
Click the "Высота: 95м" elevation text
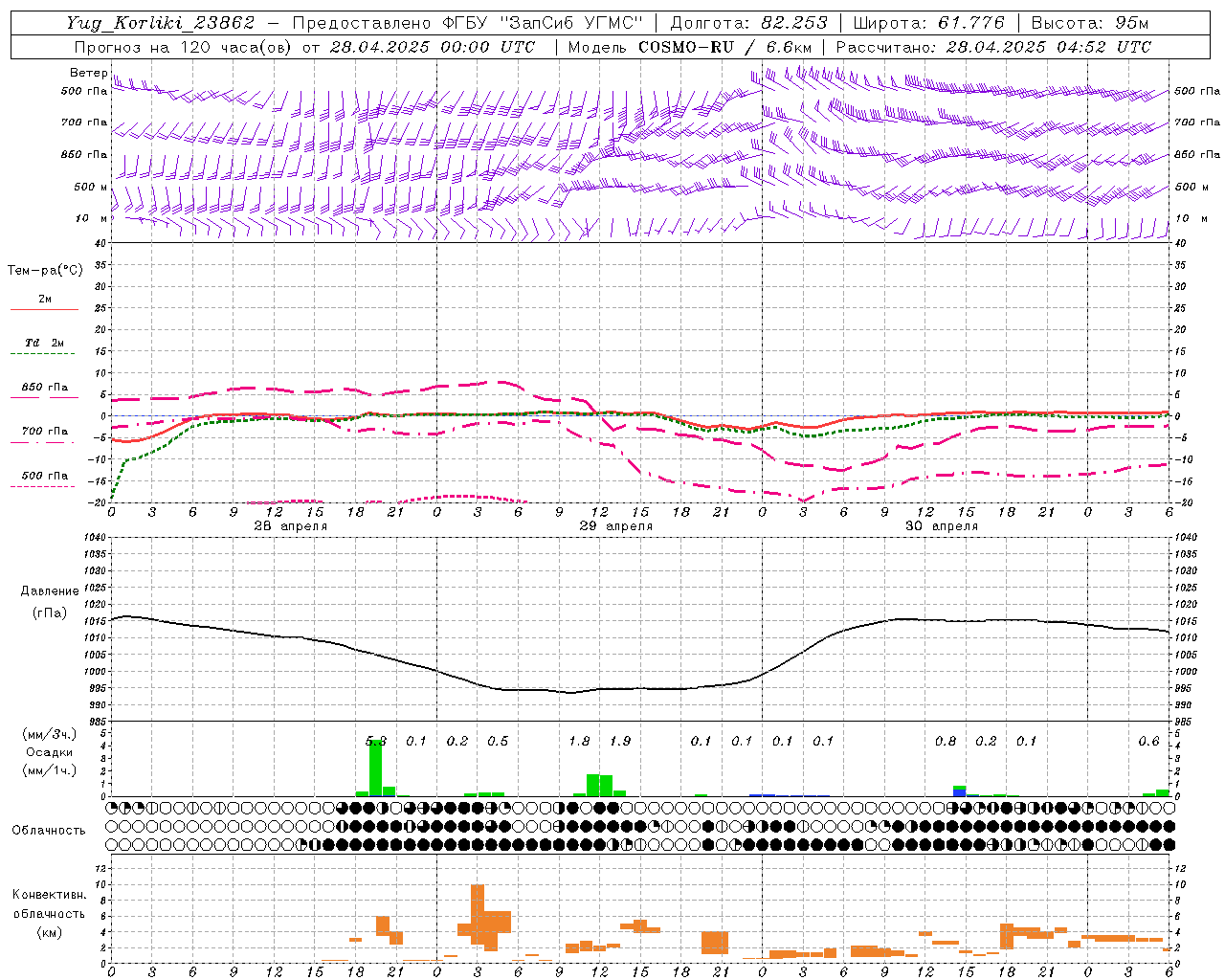[1089, 24]
